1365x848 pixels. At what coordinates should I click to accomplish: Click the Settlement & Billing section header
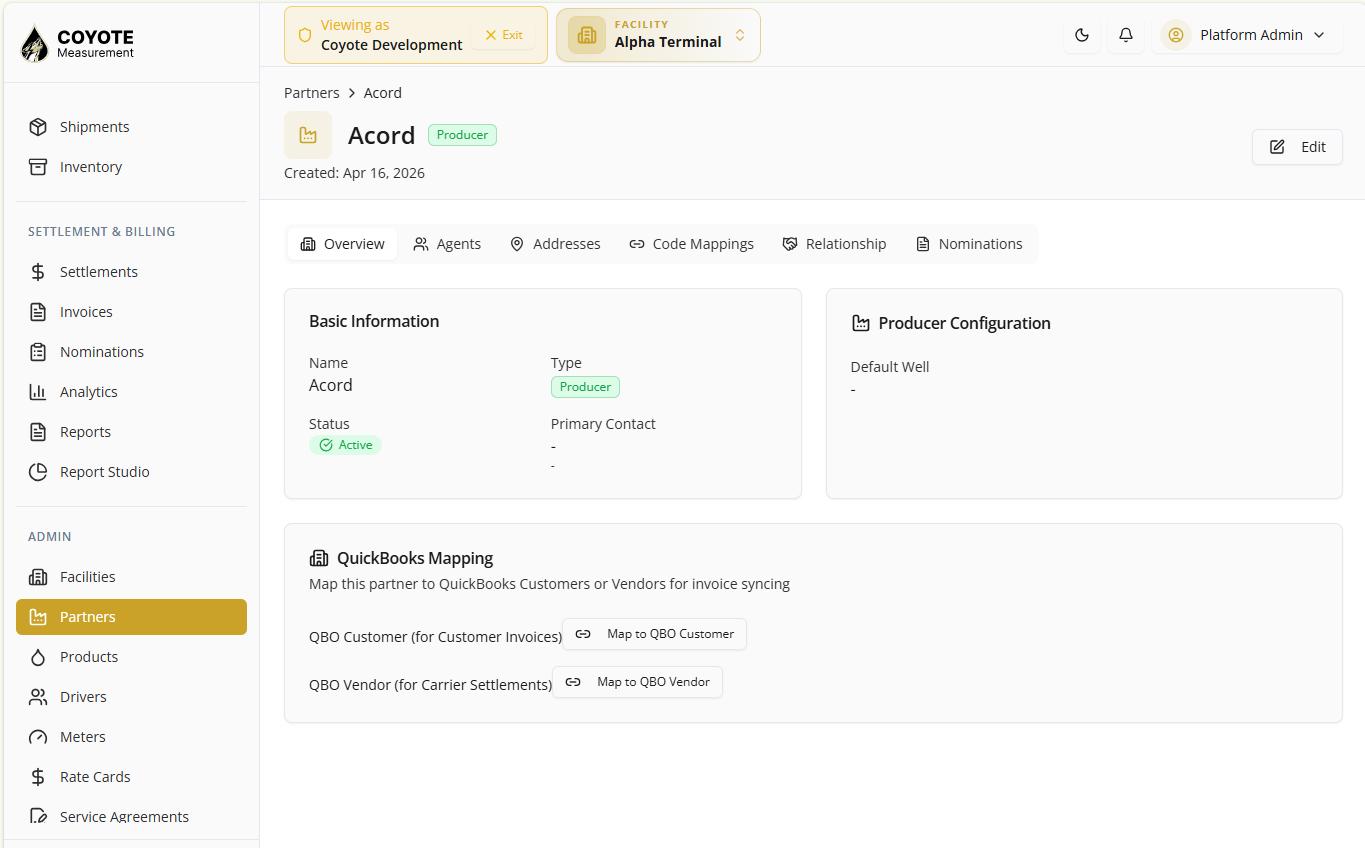(x=101, y=231)
